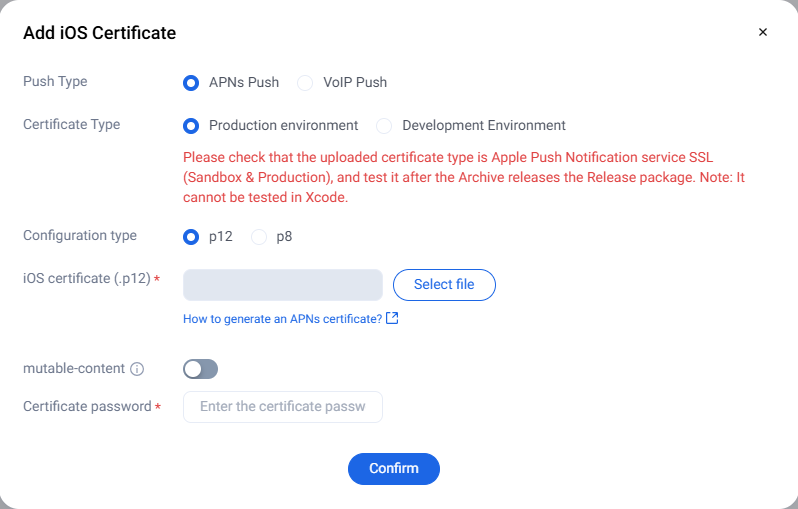The width and height of the screenshot is (798, 509).
Task: Click the mutable-content label text
Action: click(x=74, y=368)
